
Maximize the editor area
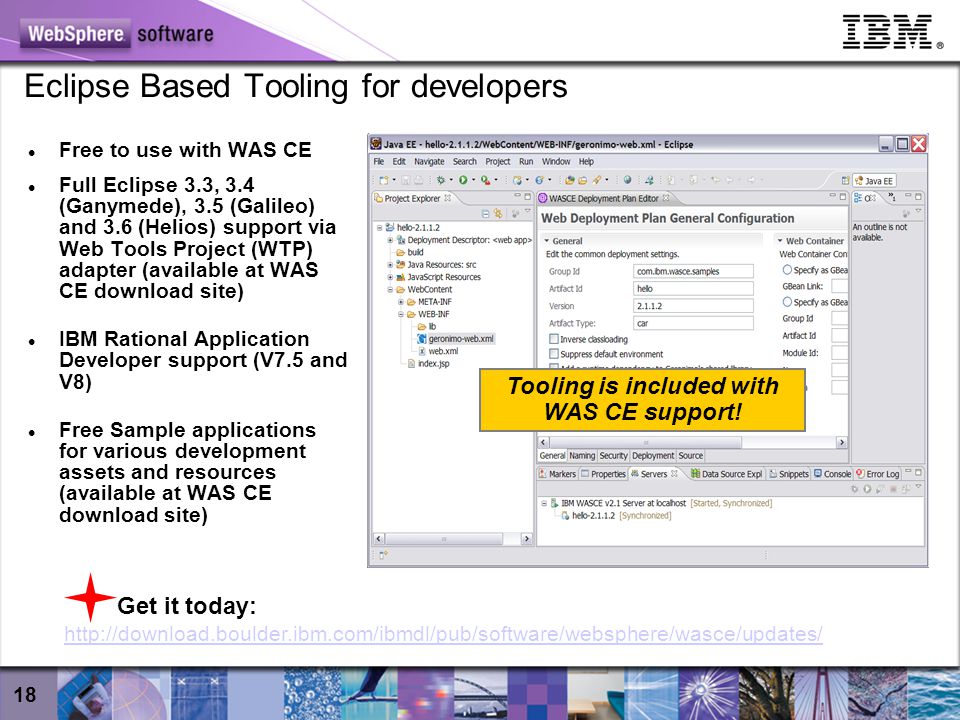(842, 197)
